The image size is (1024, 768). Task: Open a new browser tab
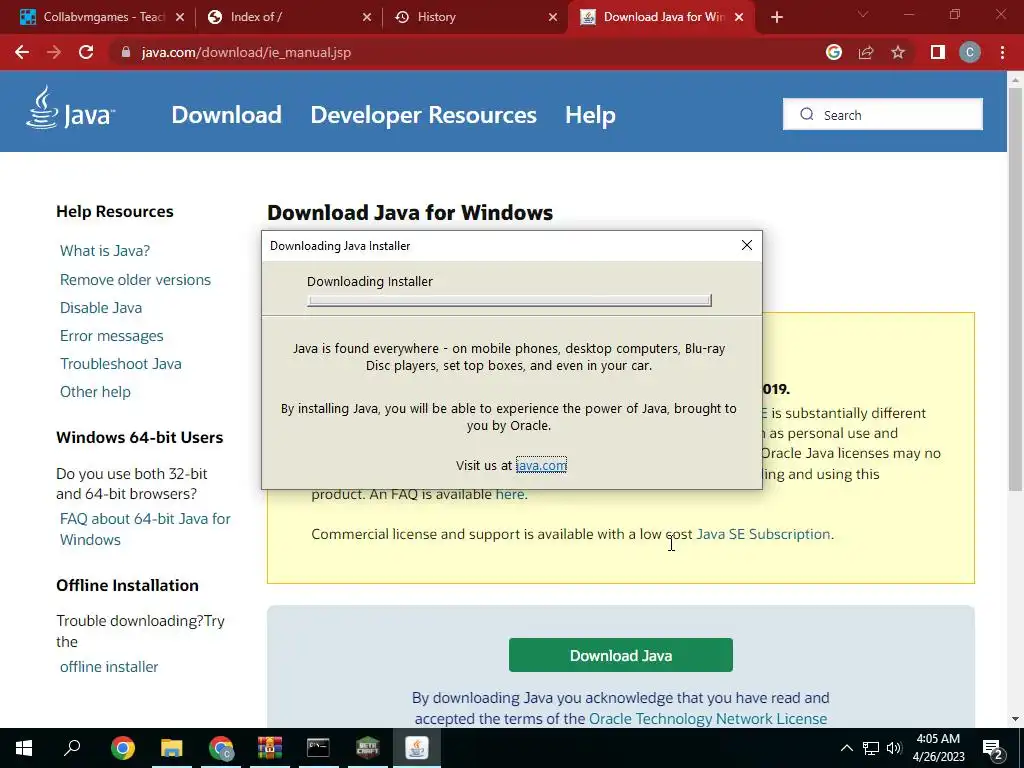pyautogui.click(x=776, y=17)
